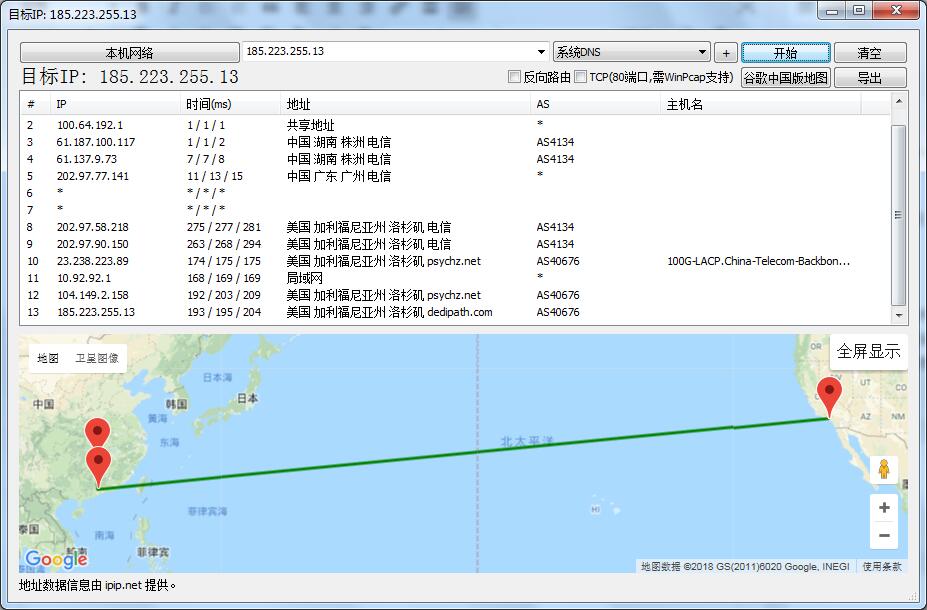Zoom in on the map

883,508
